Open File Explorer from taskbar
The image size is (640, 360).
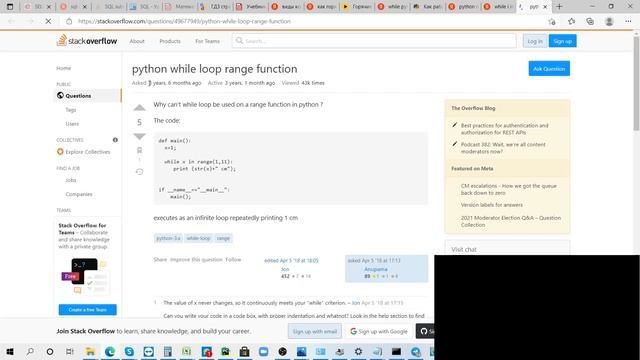[90, 351]
